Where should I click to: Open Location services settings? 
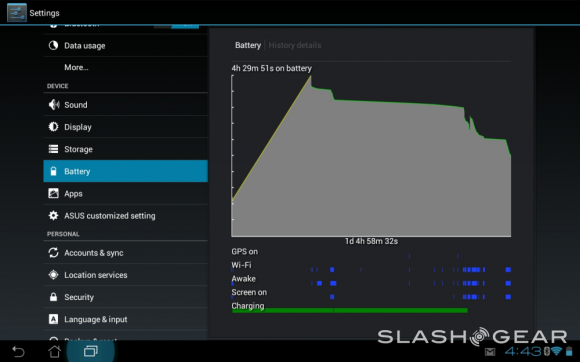[x=125, y=275]
